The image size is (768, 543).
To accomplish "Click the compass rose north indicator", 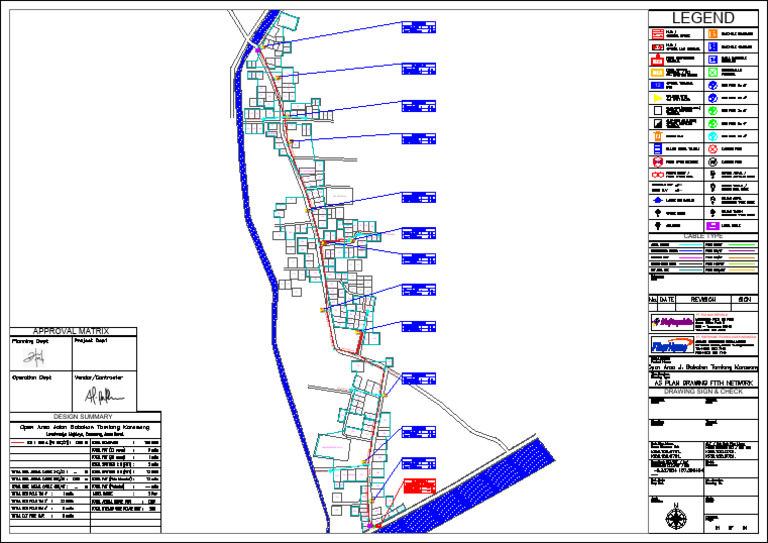I will [676, 518].
